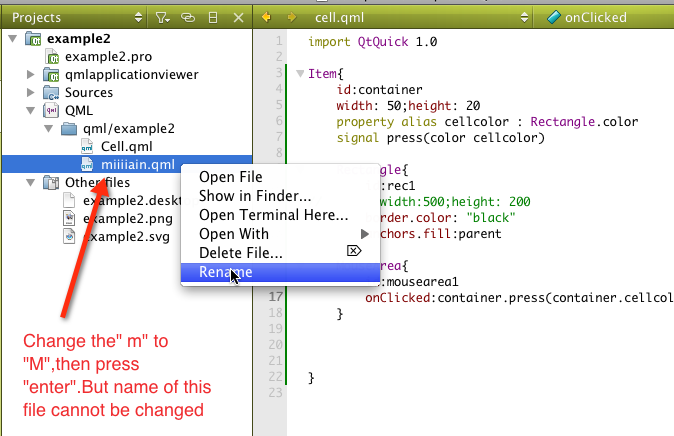This screenshot has height=436, width=674.
Task: Select Show in Finder... menu entry
Action: pos(255,196)
